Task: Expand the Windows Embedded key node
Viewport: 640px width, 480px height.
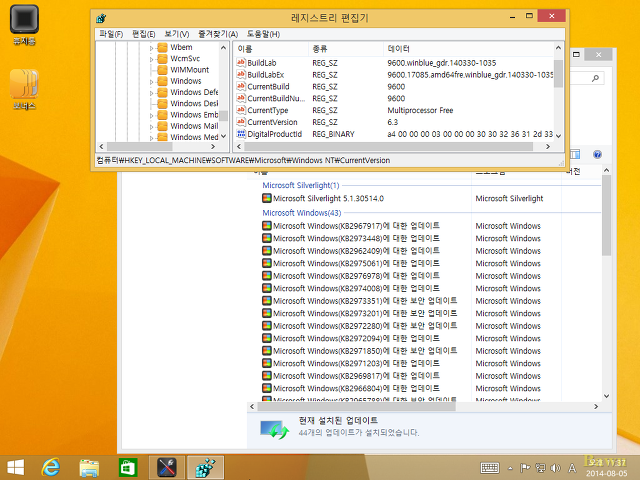Action: coord(151,116)
